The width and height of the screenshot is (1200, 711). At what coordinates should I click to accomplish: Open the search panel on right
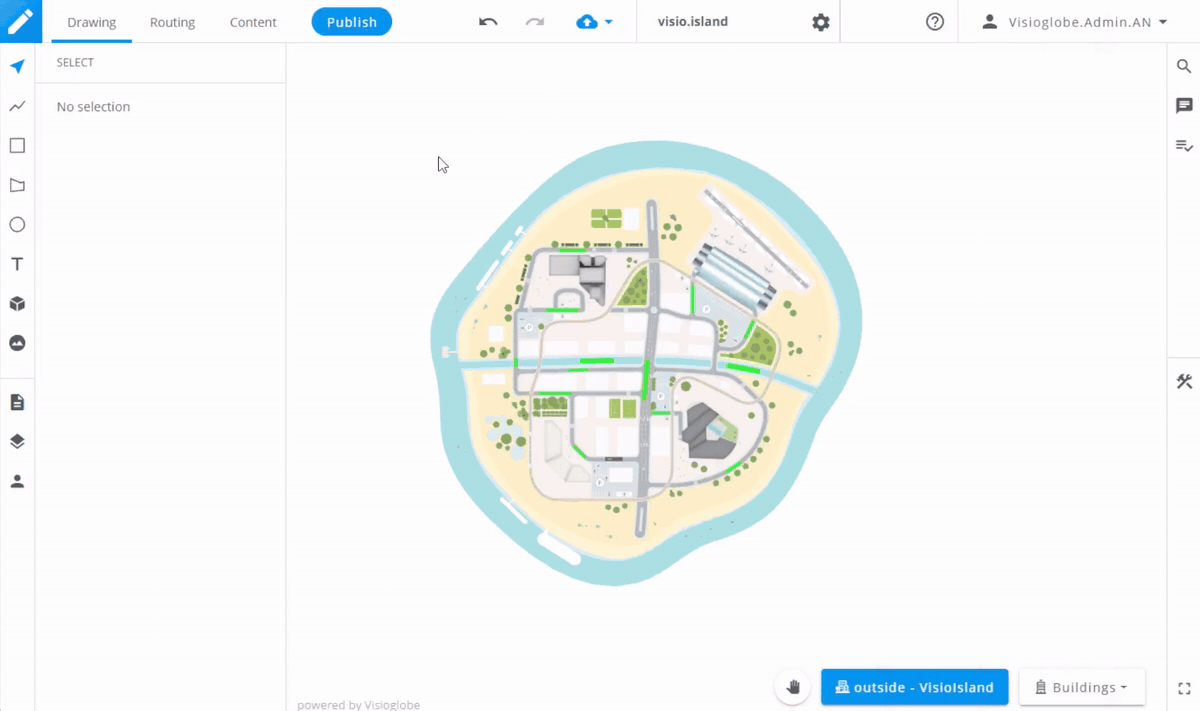pyautogui.click(x=1184, y=66)
